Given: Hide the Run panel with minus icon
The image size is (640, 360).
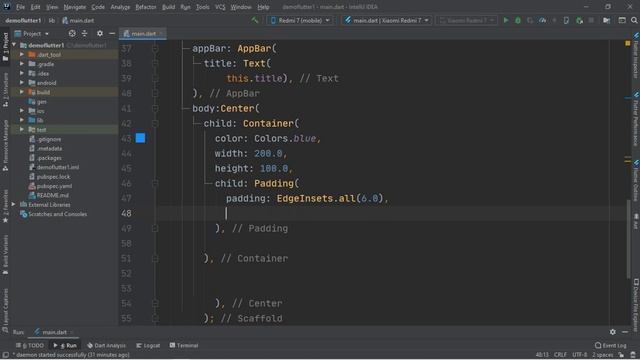Looking at the screenshot, I should click(625, 332).
